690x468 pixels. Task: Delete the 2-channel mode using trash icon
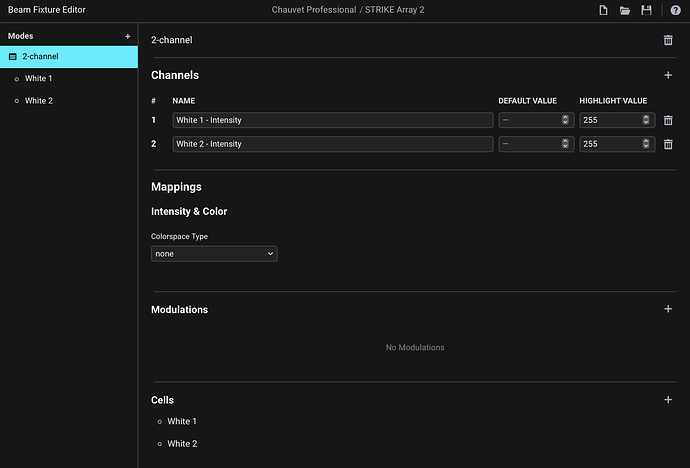click(668, 40)
